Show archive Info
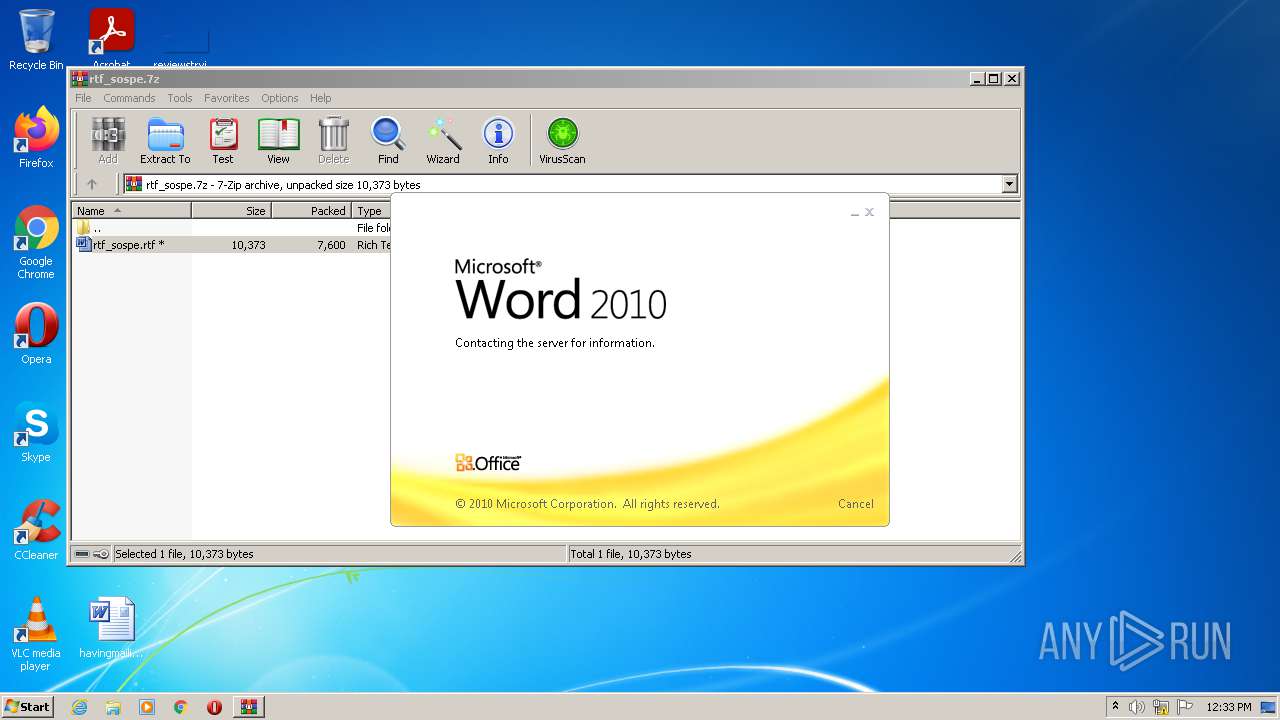Screen dimensions: 1280x720 click(x=498, y=141)
